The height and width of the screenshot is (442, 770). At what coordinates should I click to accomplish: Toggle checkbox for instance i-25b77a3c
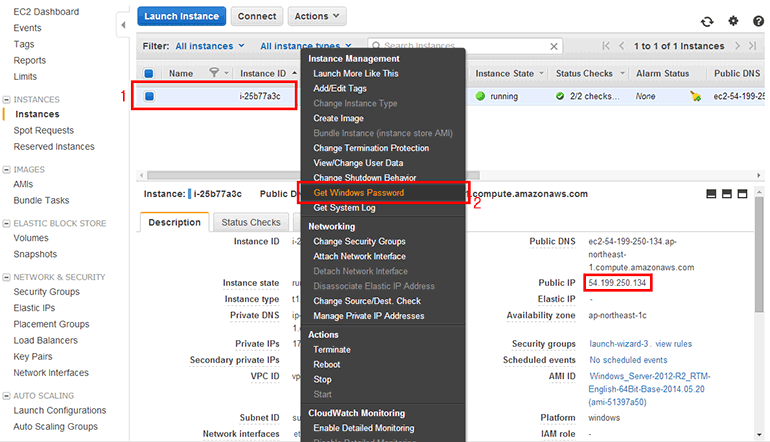click(149, 97)
